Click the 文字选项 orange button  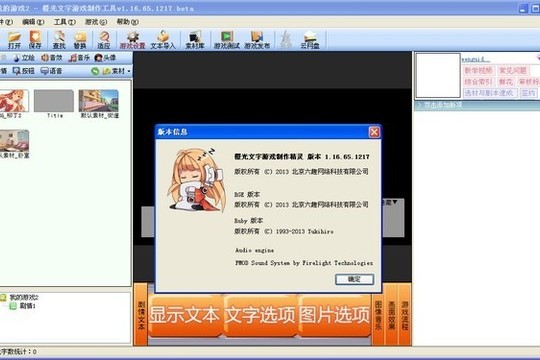[260, 315]
